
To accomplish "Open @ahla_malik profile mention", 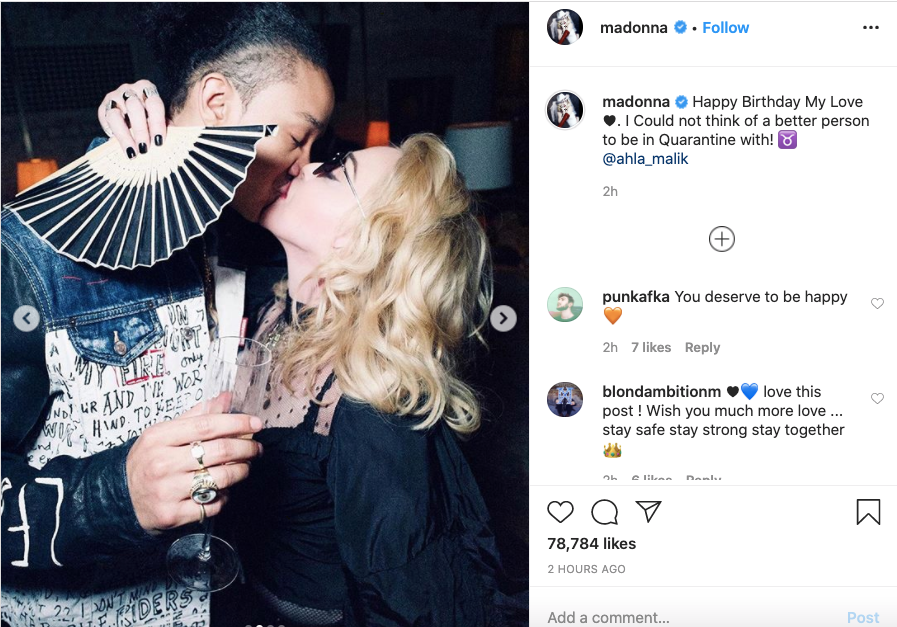I will point(645,158).
